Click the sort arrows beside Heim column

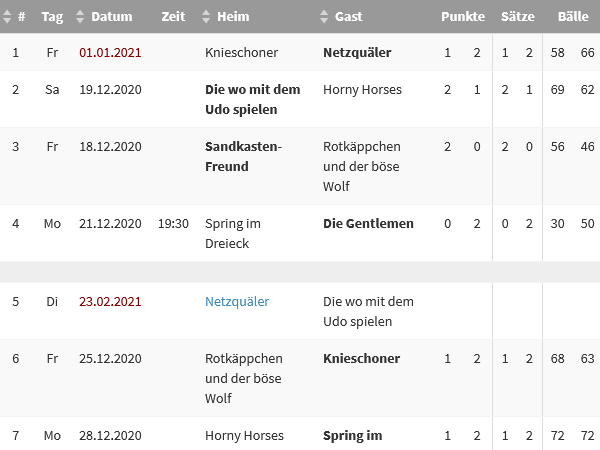[207, 17]
